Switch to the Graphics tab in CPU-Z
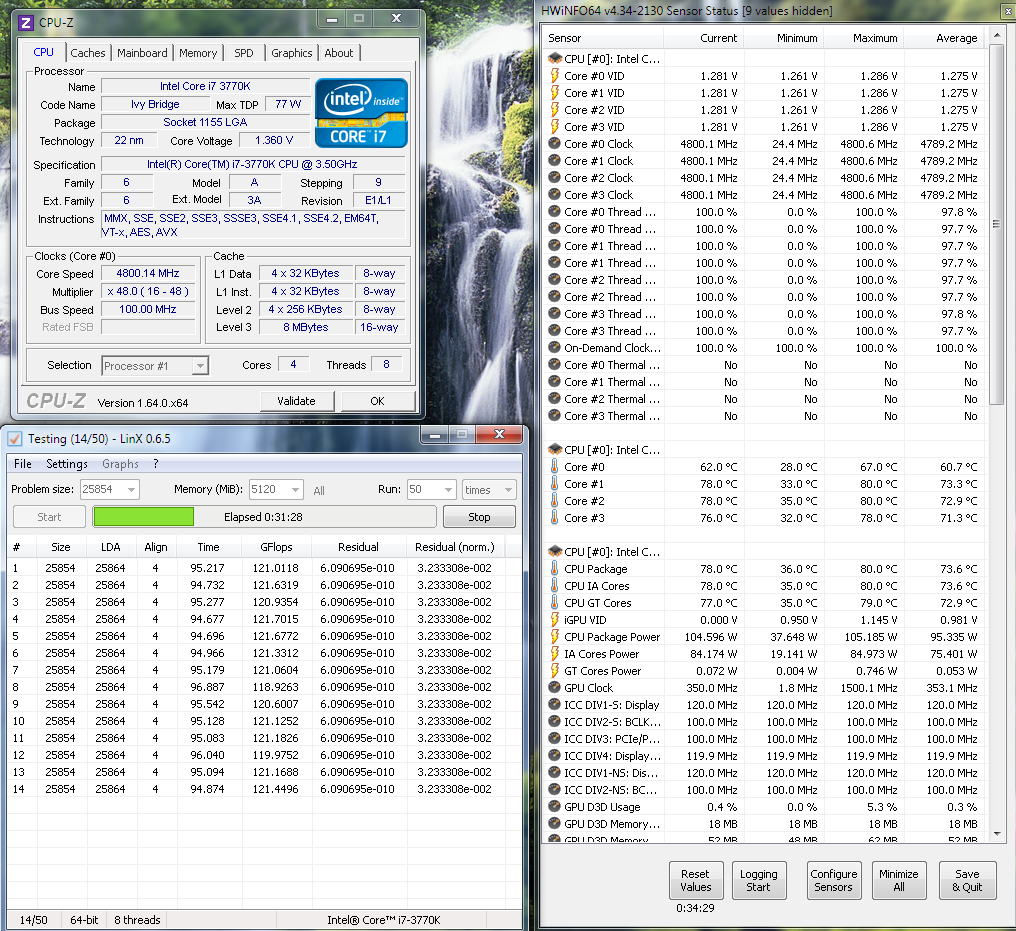The image size is (1016, 931). coord(292,53)
